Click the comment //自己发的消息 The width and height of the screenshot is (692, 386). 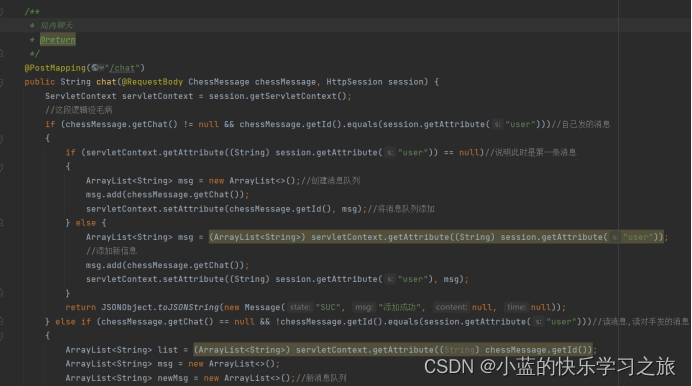581,124
